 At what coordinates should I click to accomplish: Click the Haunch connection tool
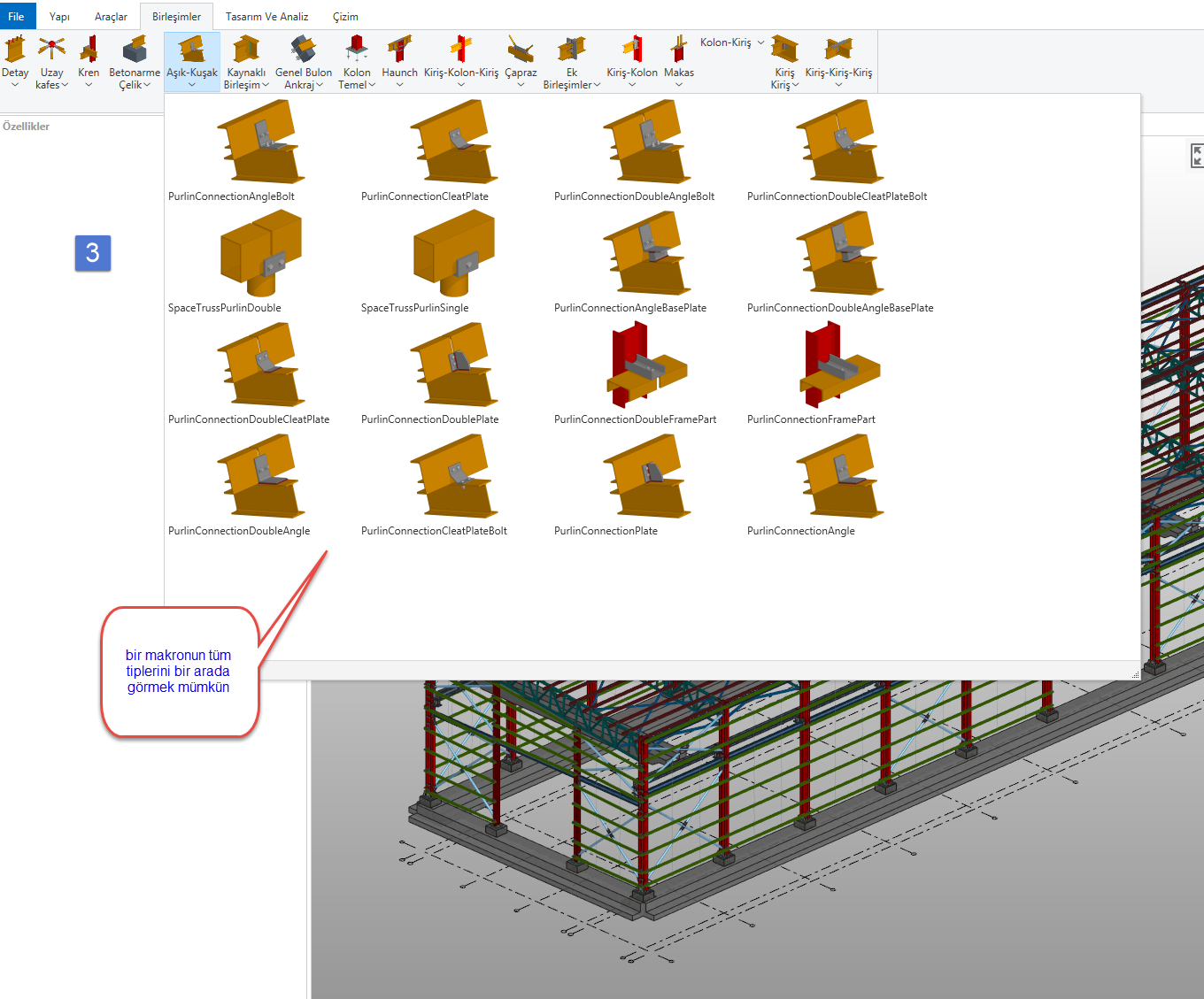click(x=399, y=60)
